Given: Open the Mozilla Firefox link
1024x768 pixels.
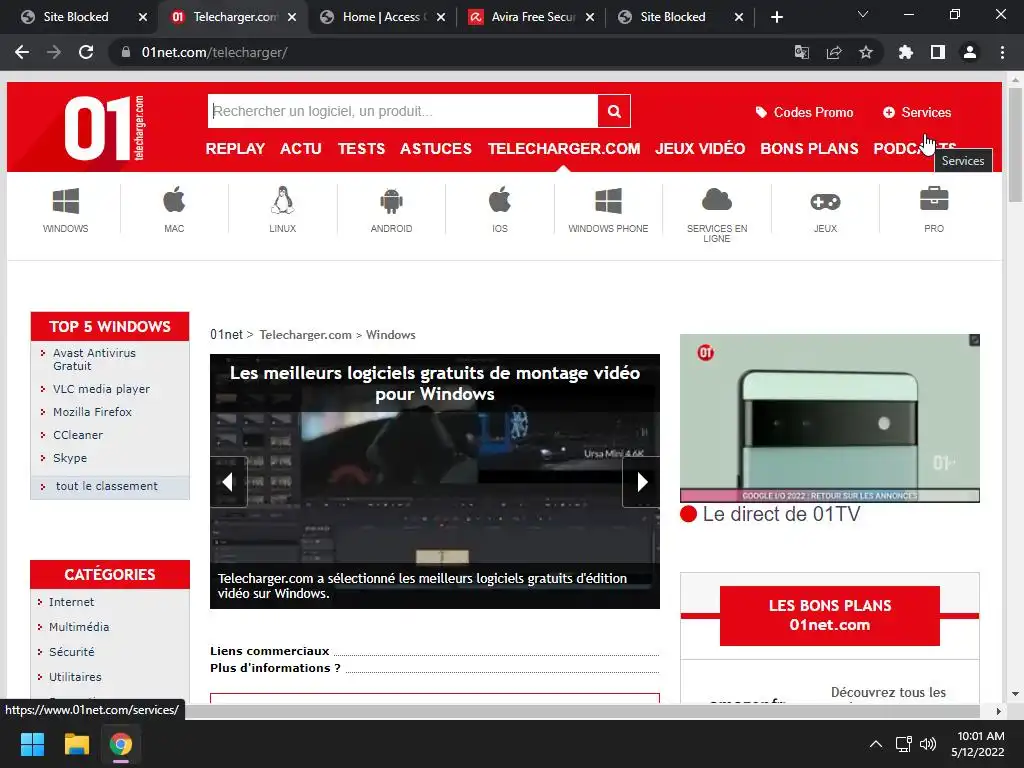Looking at the screenshot, I should click(92, 412).
